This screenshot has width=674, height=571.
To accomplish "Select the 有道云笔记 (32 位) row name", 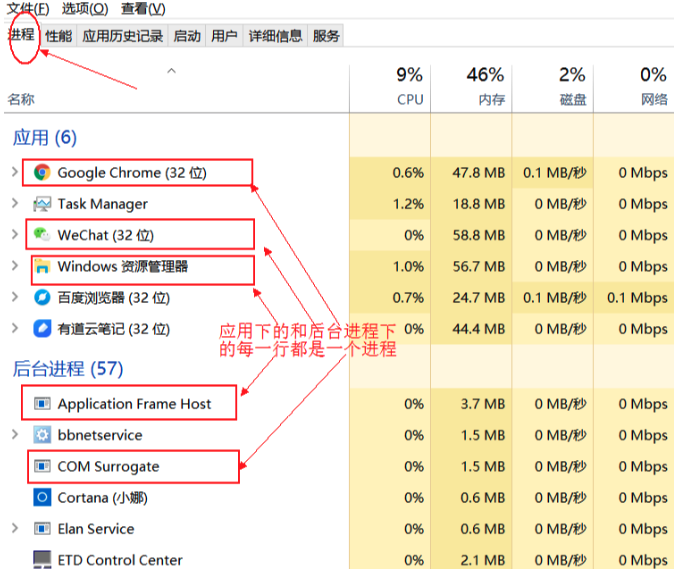I will 113,329.
